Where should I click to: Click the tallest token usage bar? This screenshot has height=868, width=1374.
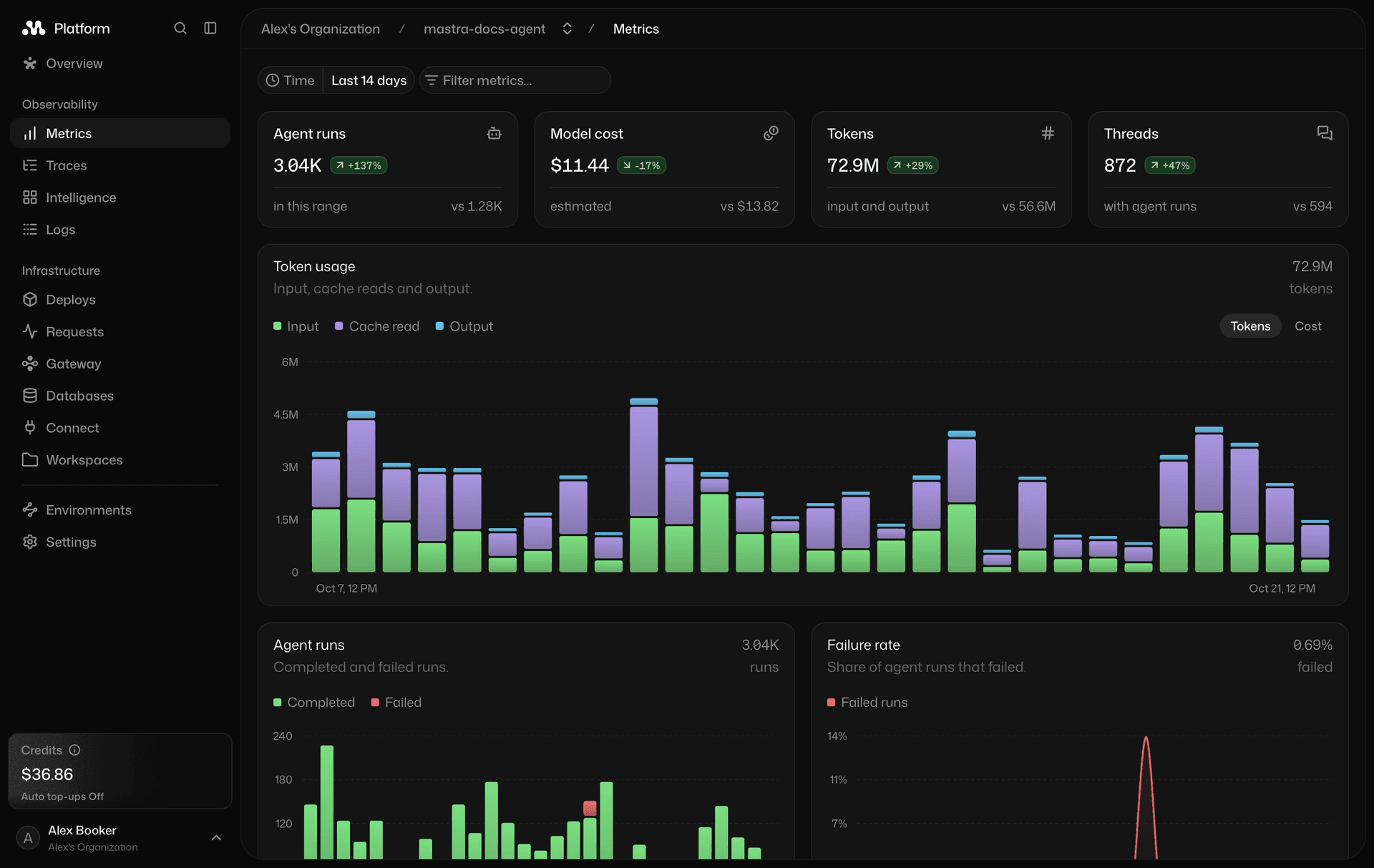click(x=644, y=485)
